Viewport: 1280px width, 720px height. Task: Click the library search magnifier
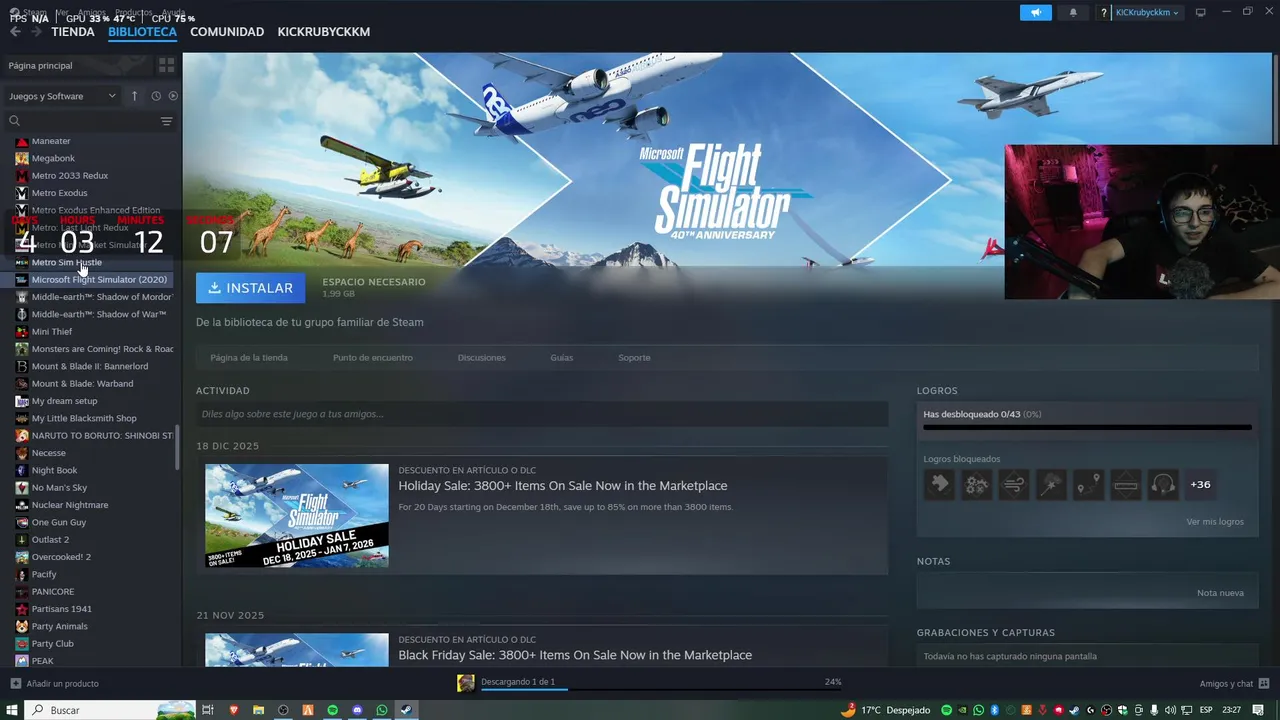[x=14, y=121]
